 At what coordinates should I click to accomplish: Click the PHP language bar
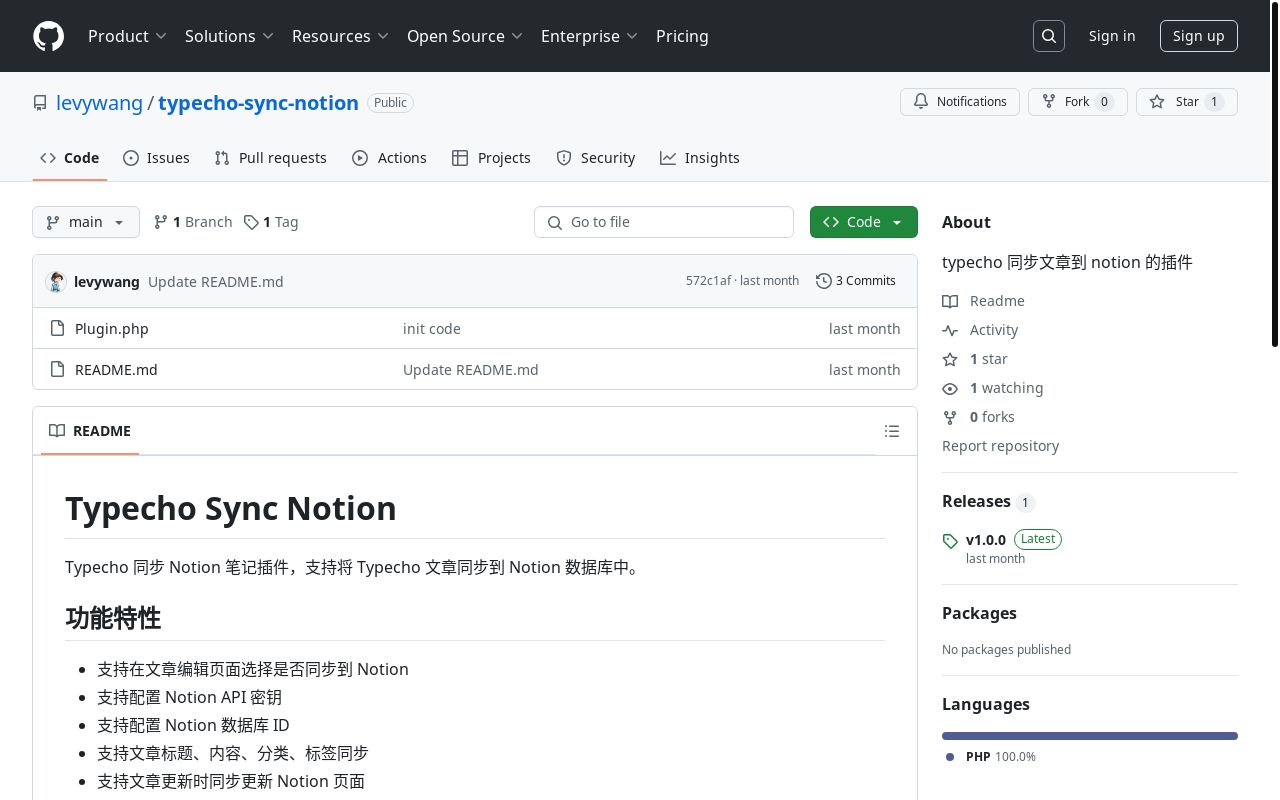[x=1089, y=736]
